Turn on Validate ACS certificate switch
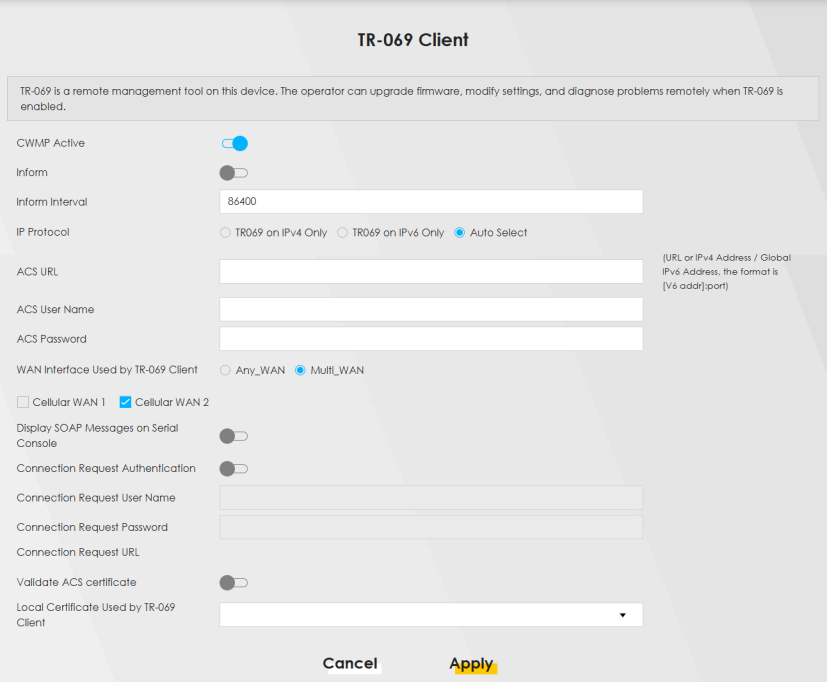Viewport: 827px width, 682px height. [x=233, y=582]
